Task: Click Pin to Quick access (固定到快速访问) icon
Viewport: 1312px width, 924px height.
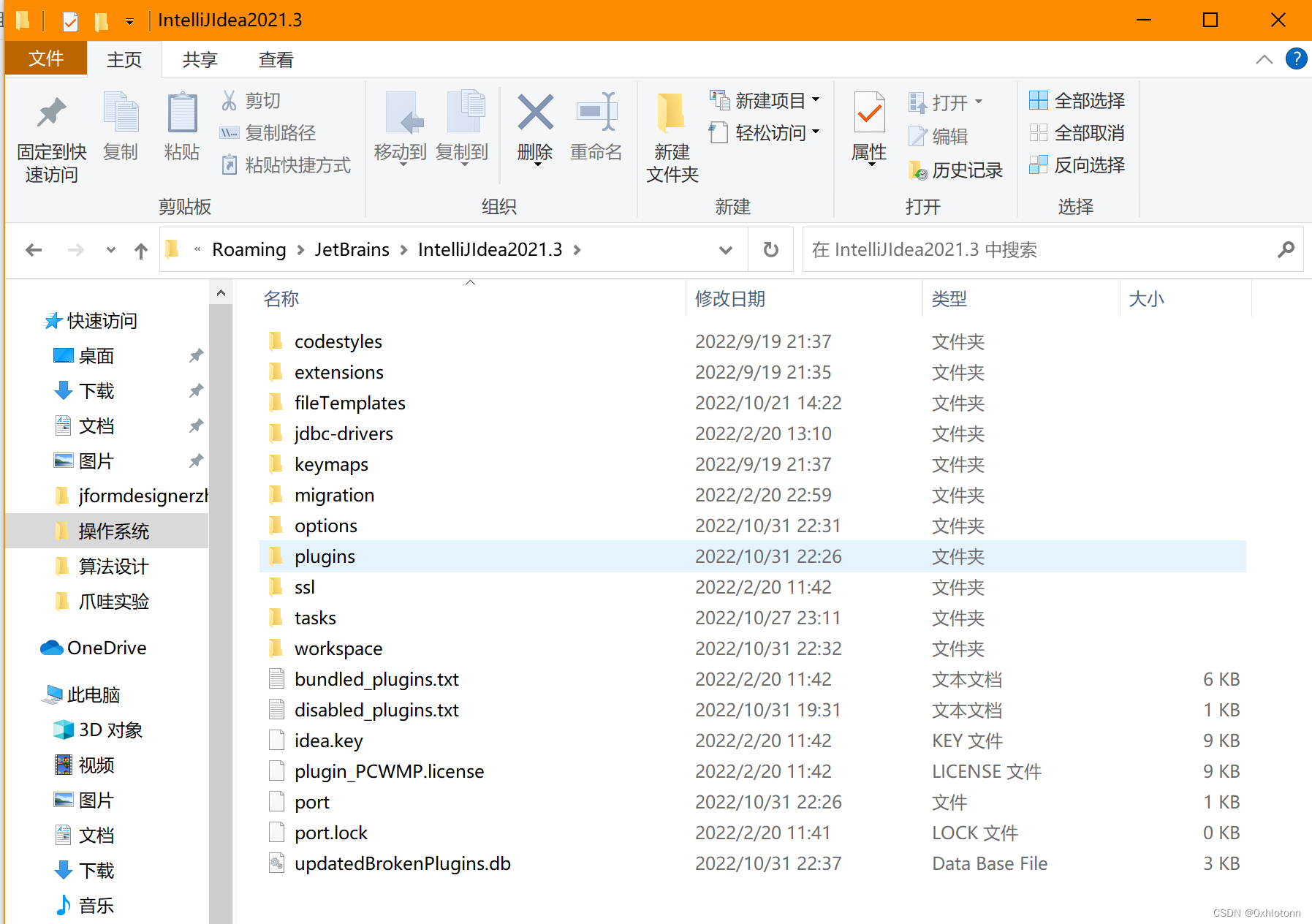Action: pyautogui.click(x=51, y=113)
